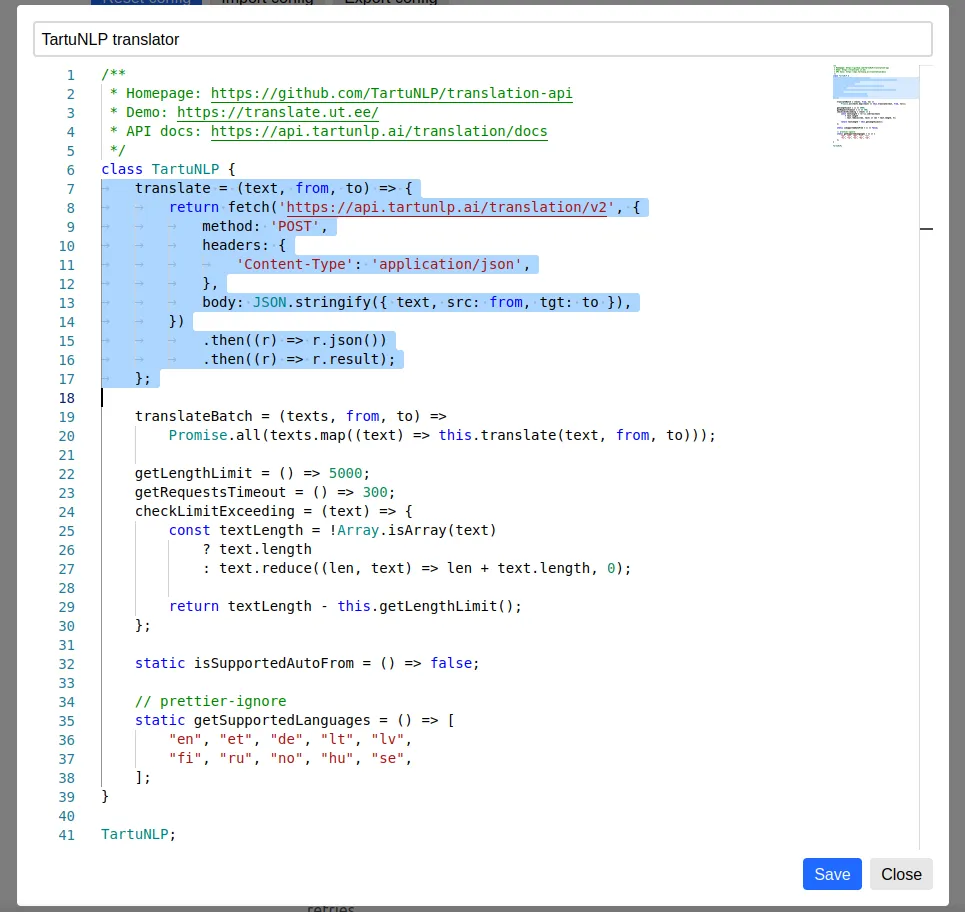The image size is (965, 912).
Task: Click the "se" language string
Action: [x=387, y=758]
